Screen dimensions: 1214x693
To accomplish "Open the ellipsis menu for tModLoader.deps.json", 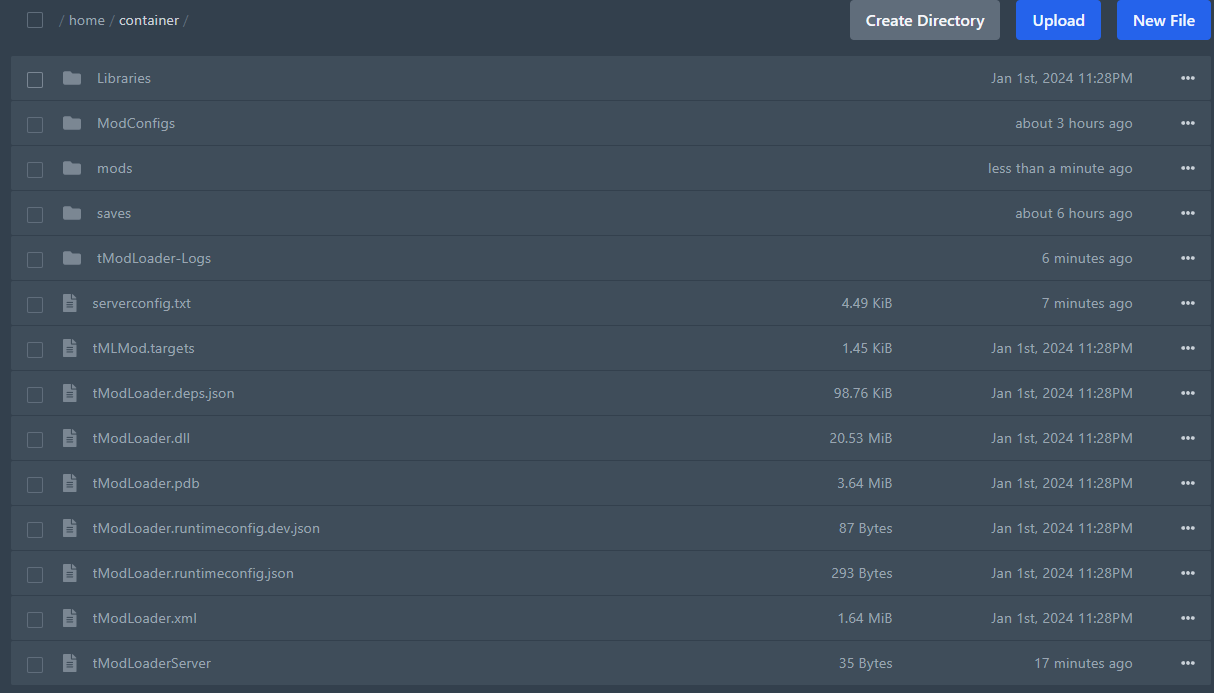I will (x=1188, y=393).
